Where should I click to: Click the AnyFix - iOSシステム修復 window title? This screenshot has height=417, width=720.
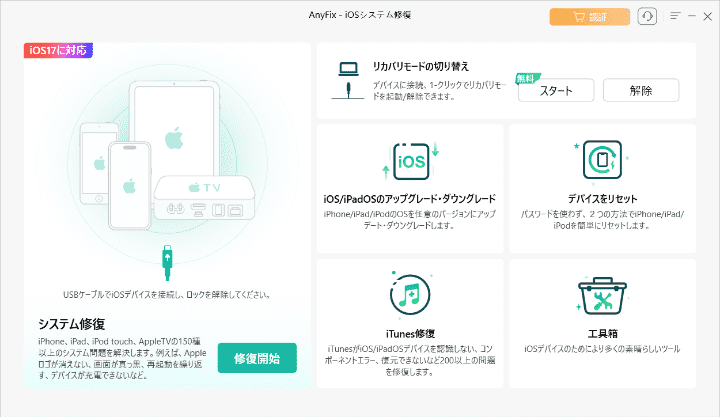point(360,15)
